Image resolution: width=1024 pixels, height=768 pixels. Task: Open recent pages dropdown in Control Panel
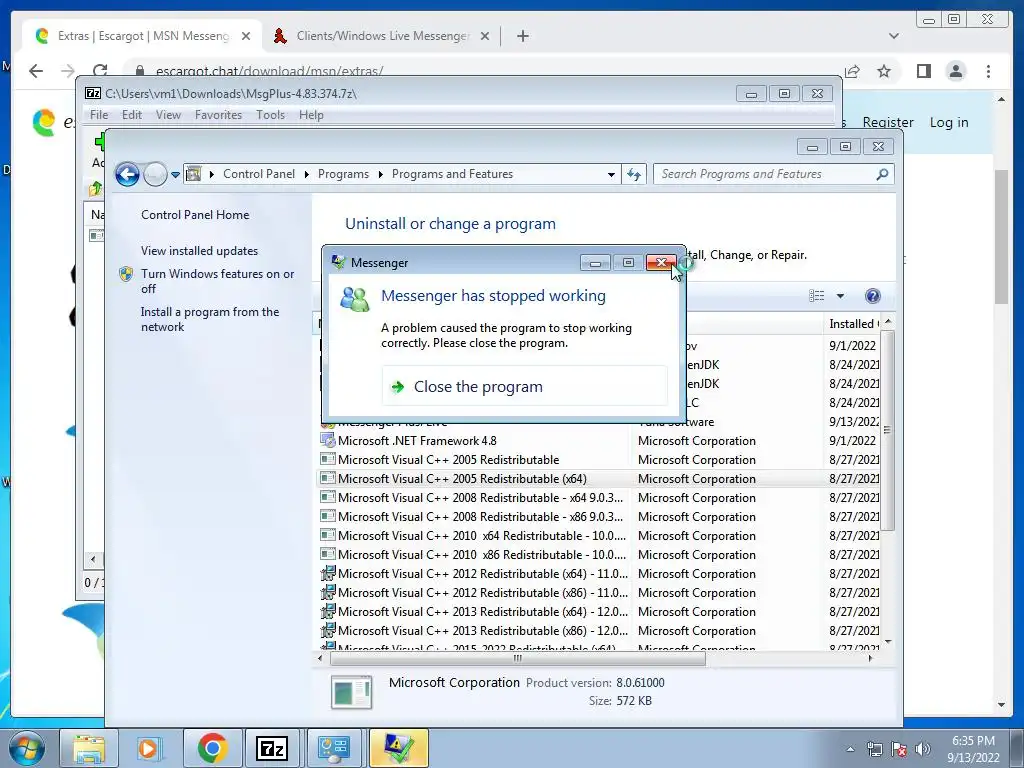click(175, 175)
